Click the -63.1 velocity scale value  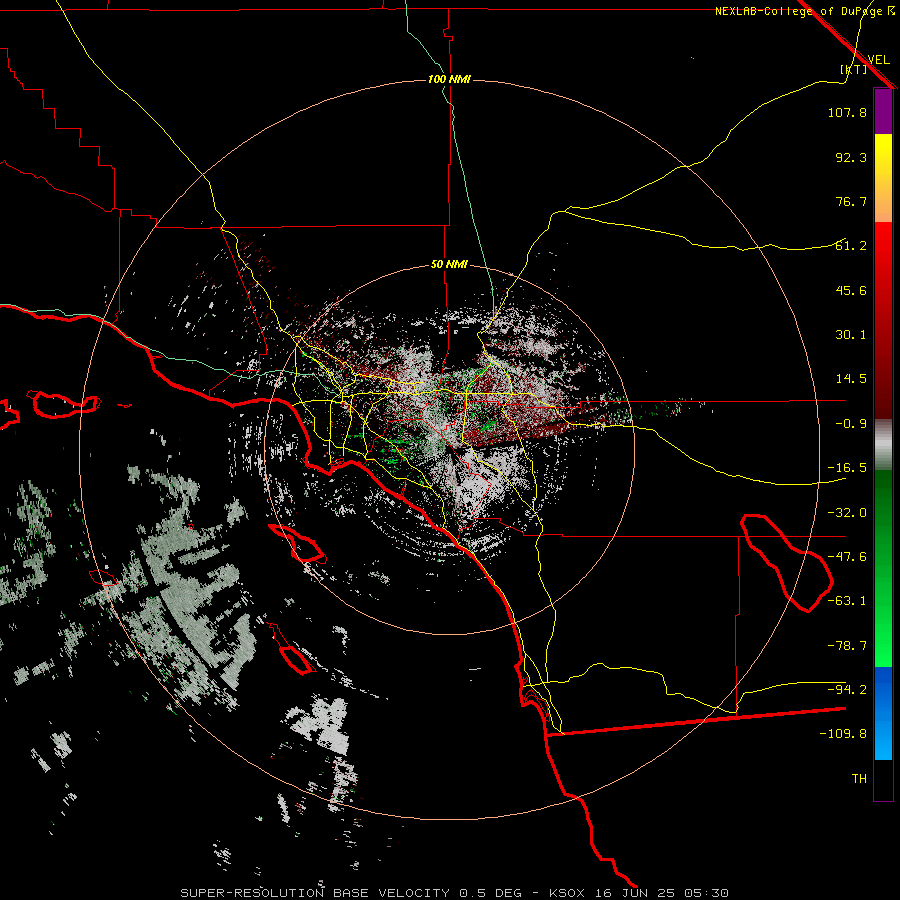pyautogui.click(x=847, y=601)
